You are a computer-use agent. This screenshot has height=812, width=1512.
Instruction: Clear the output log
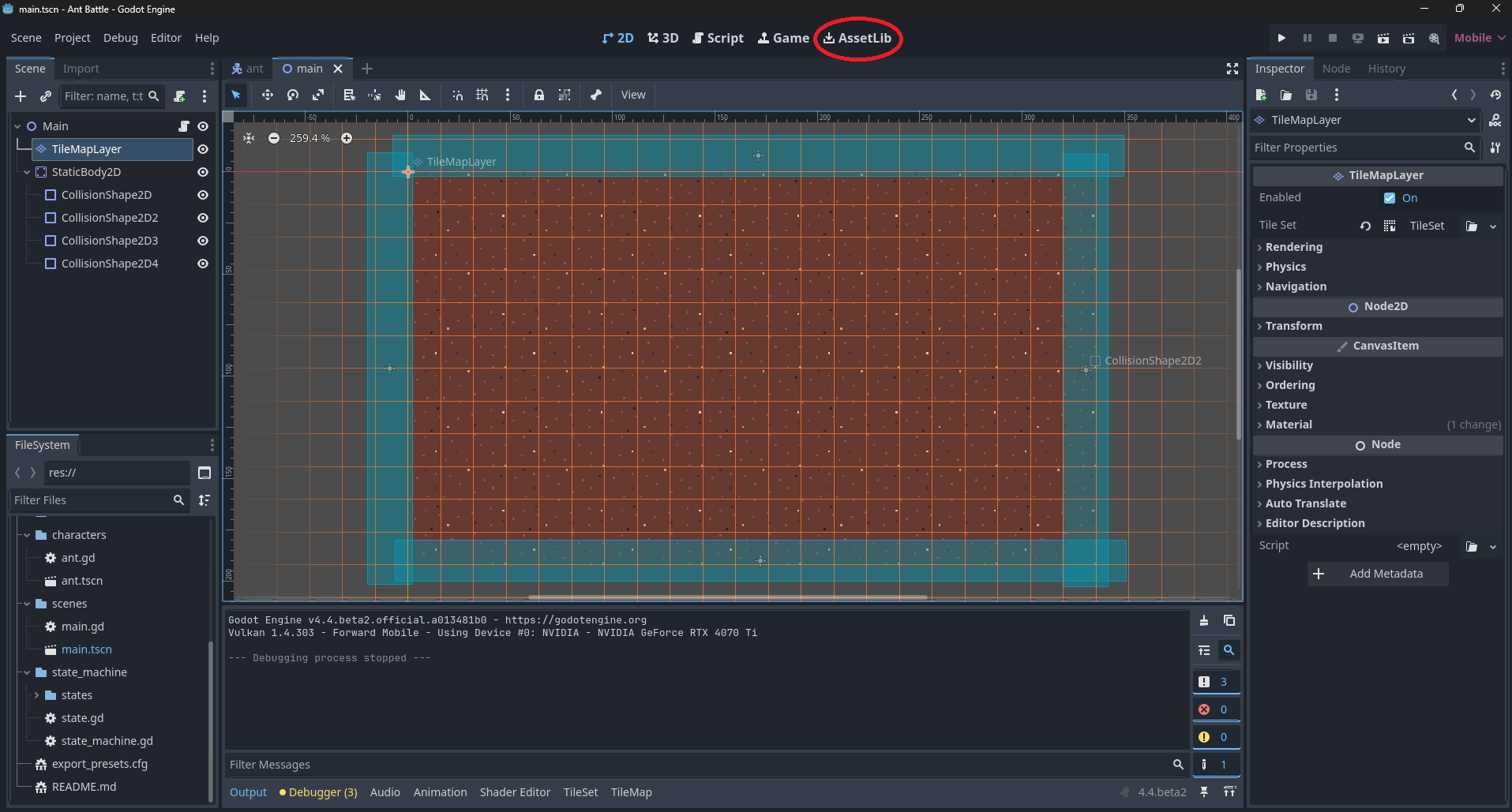pos(1204,620)
